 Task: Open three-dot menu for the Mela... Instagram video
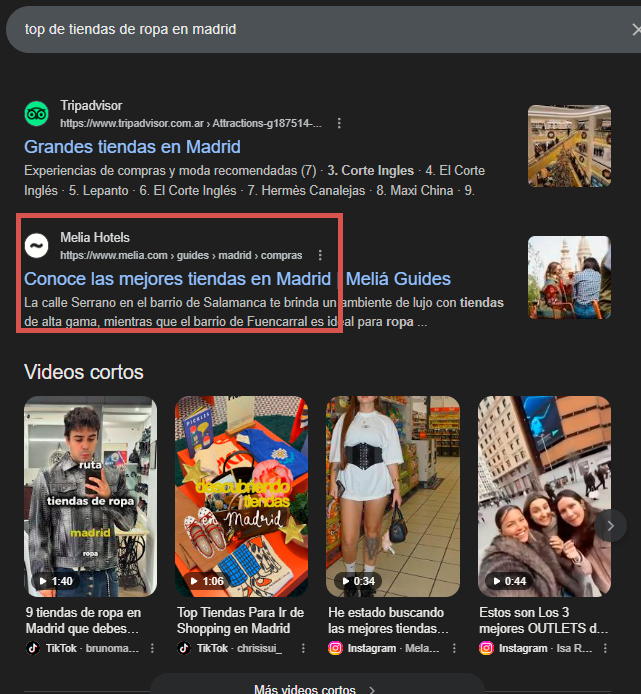454,648
